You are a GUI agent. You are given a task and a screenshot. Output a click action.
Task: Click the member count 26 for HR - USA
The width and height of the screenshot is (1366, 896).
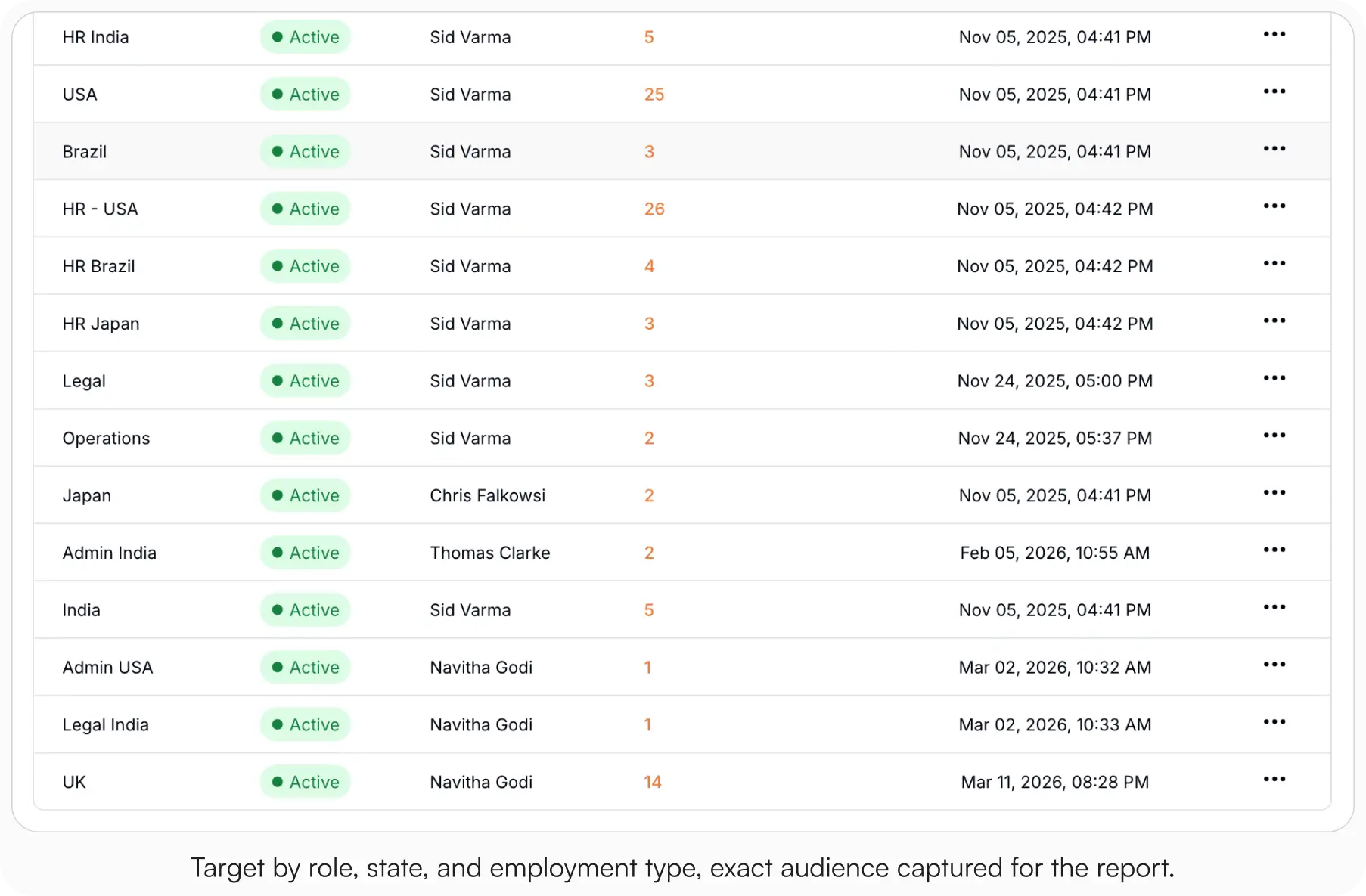coord(654,209)
